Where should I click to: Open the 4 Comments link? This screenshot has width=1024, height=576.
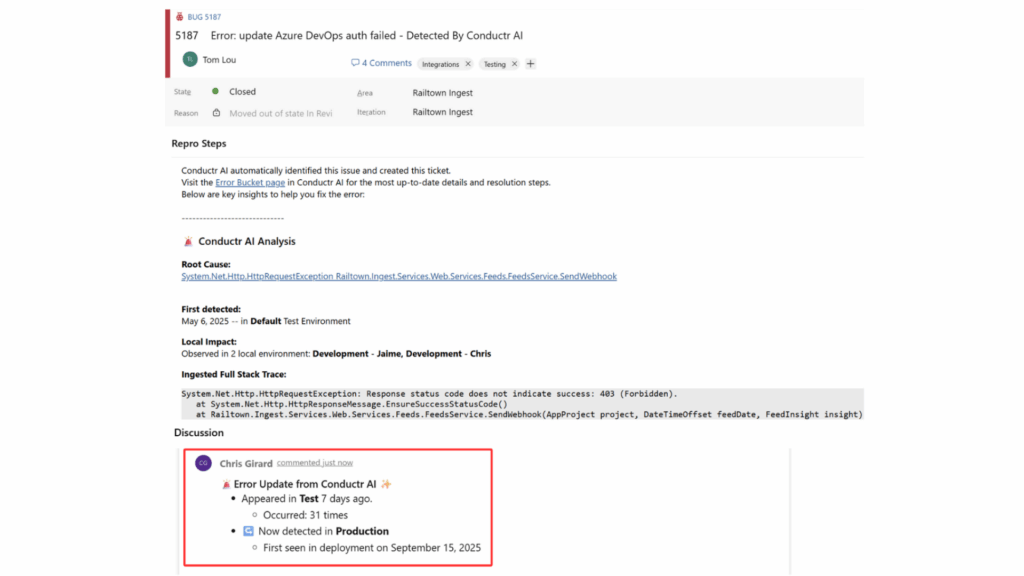(386, 63)
